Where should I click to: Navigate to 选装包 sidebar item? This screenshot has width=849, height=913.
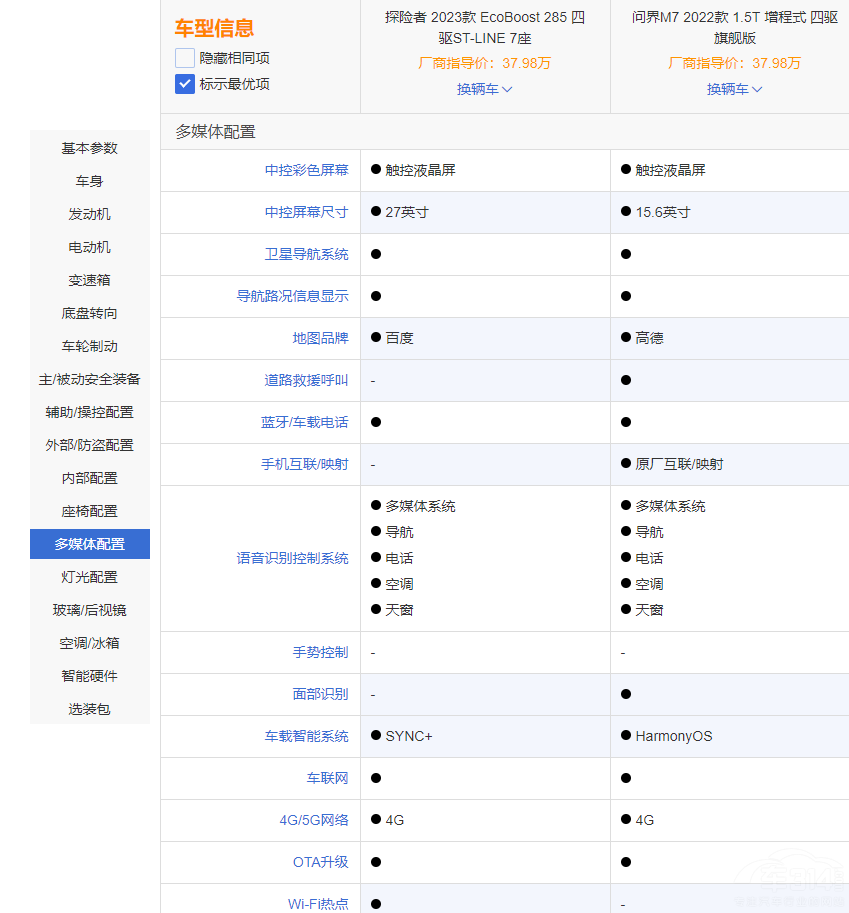90,709
